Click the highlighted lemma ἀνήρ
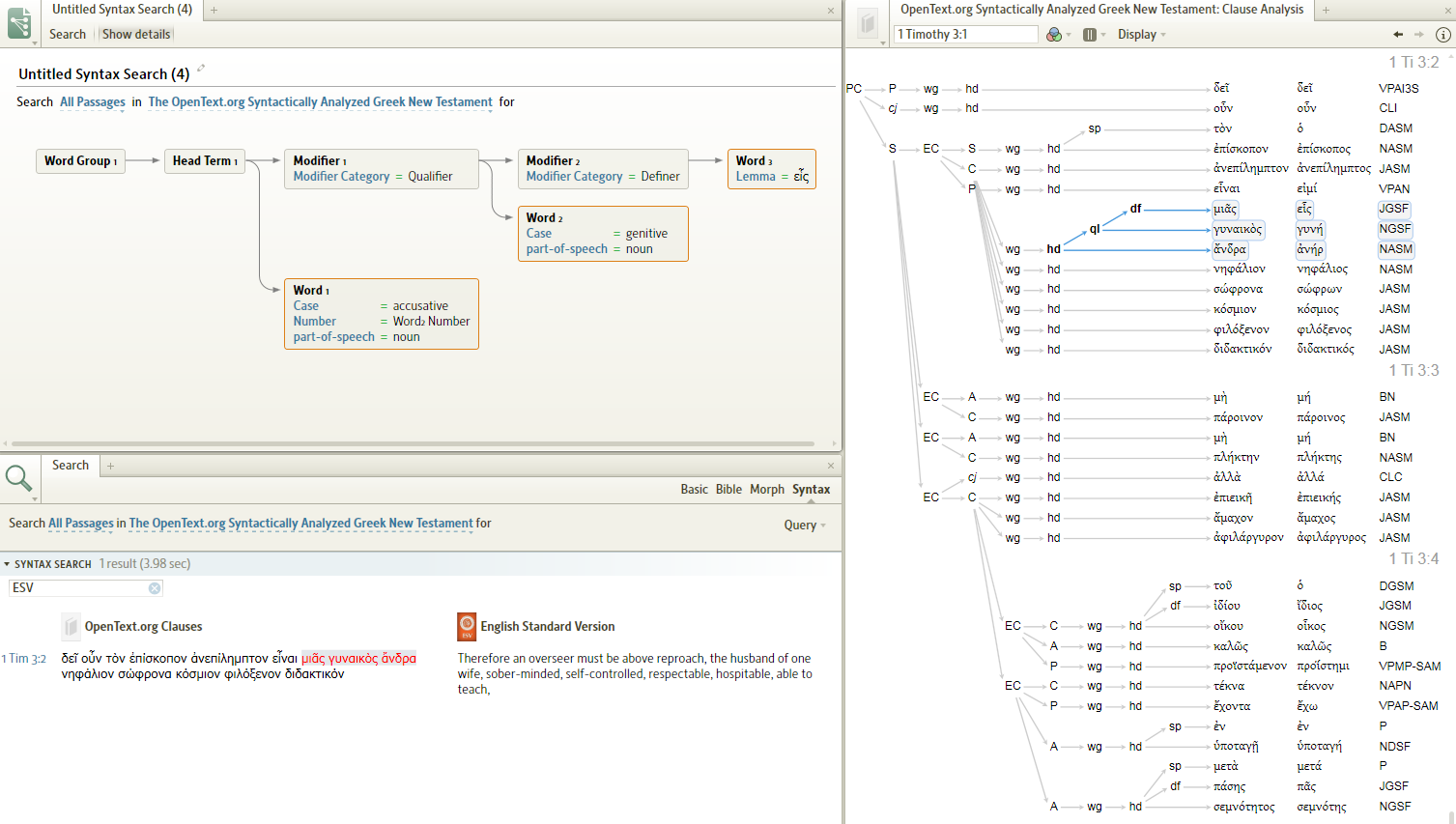This screenshot has height=824, width=1456. [x=1310, y=249]
